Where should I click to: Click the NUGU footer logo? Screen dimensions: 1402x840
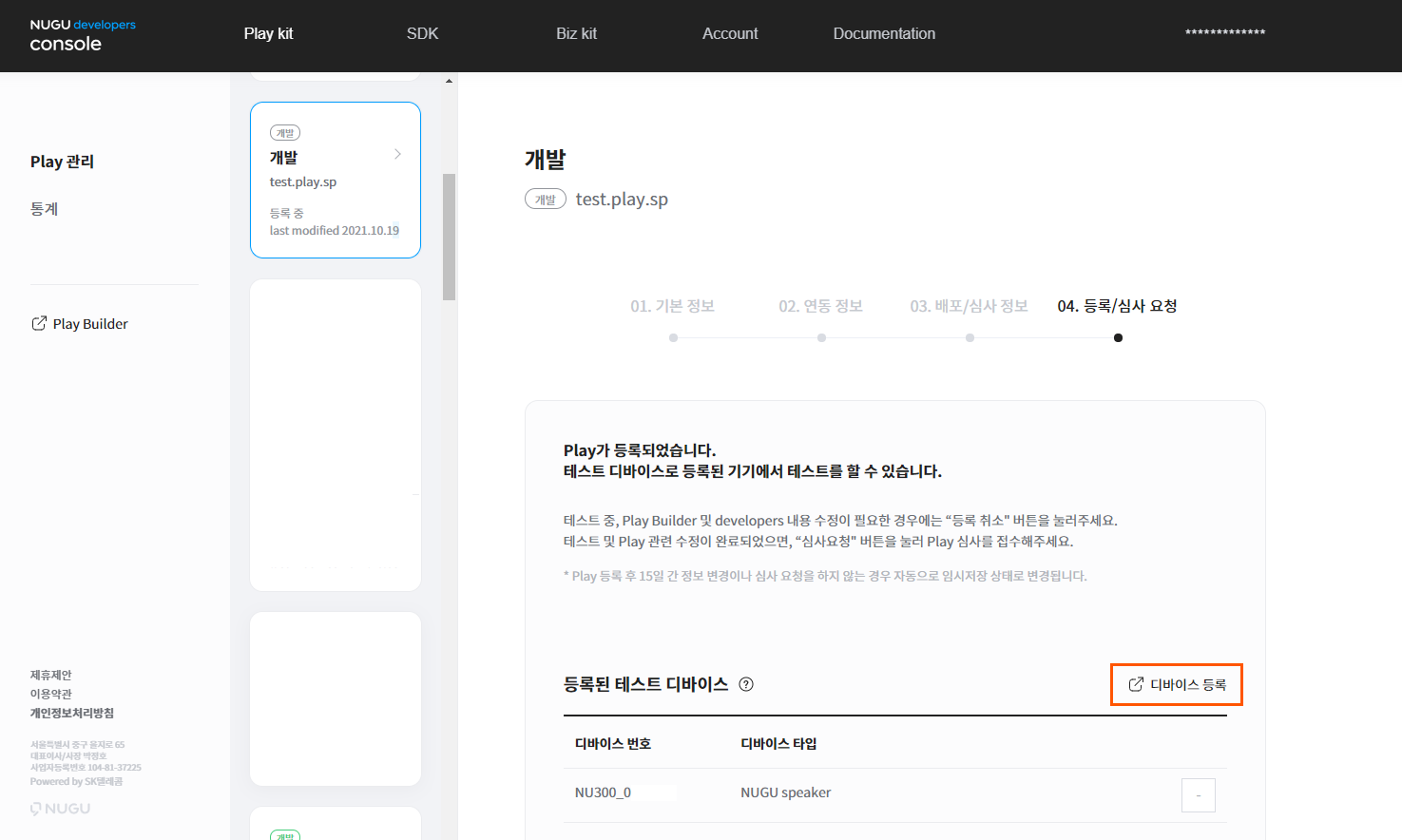pyautogui.click(x=60, y=809)
